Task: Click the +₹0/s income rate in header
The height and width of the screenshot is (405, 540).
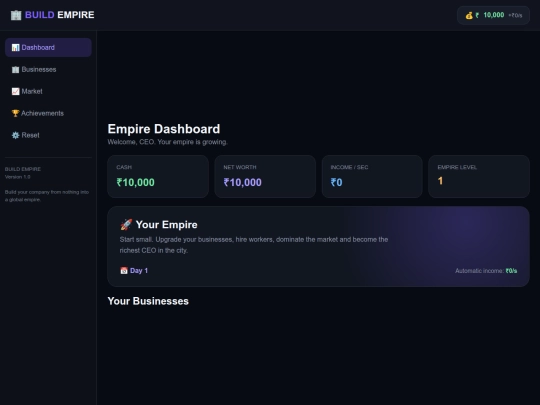Action: [x=515, y=15]
